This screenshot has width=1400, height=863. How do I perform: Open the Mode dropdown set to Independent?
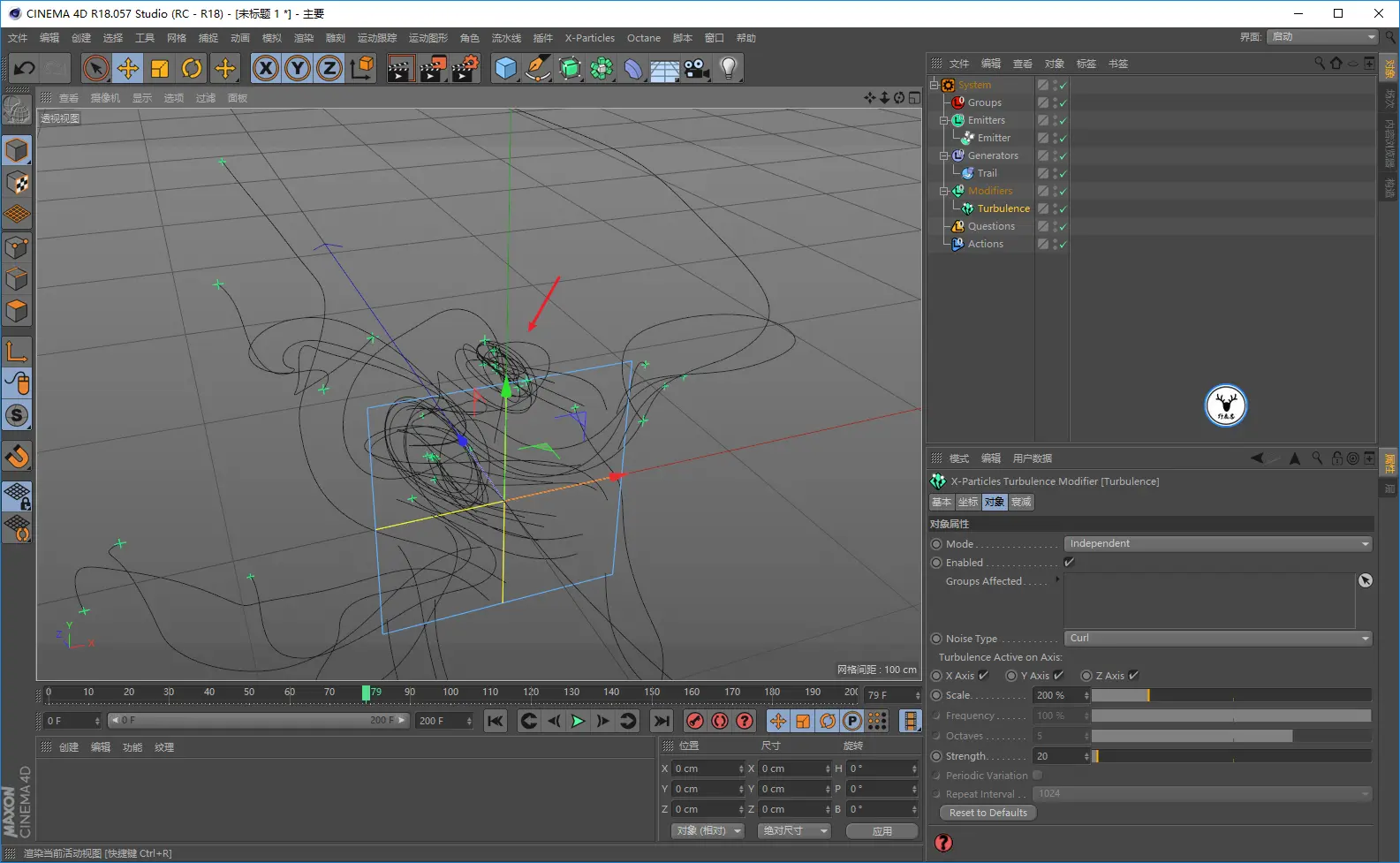[x=1218, y=544]
